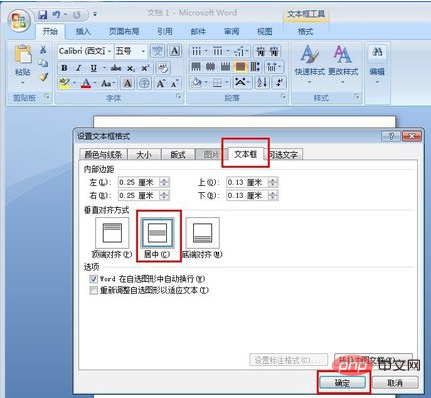
Task: Switch to the 引用 ribbon tab
Action: pos(165,32)
